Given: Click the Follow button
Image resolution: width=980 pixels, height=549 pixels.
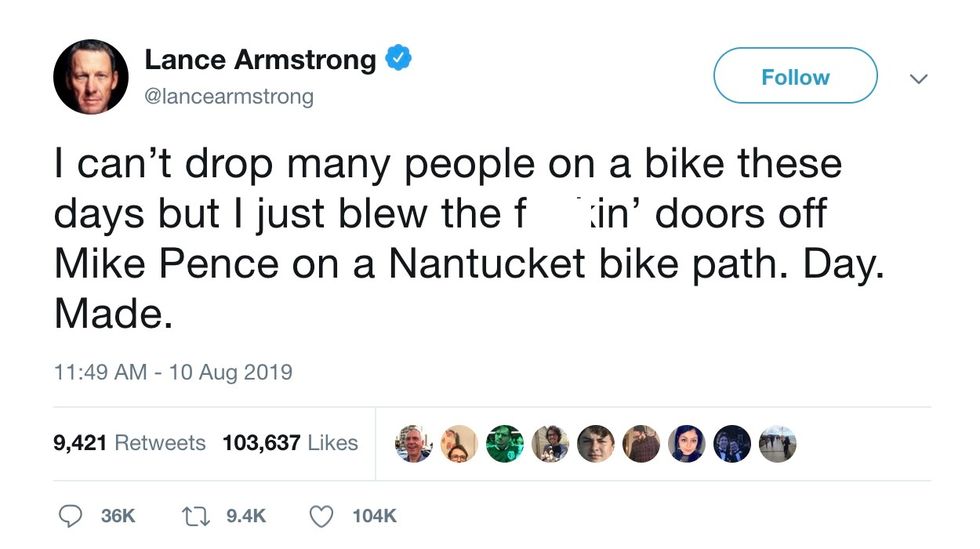Looking at the screenshot, I should tap(795, 77).
